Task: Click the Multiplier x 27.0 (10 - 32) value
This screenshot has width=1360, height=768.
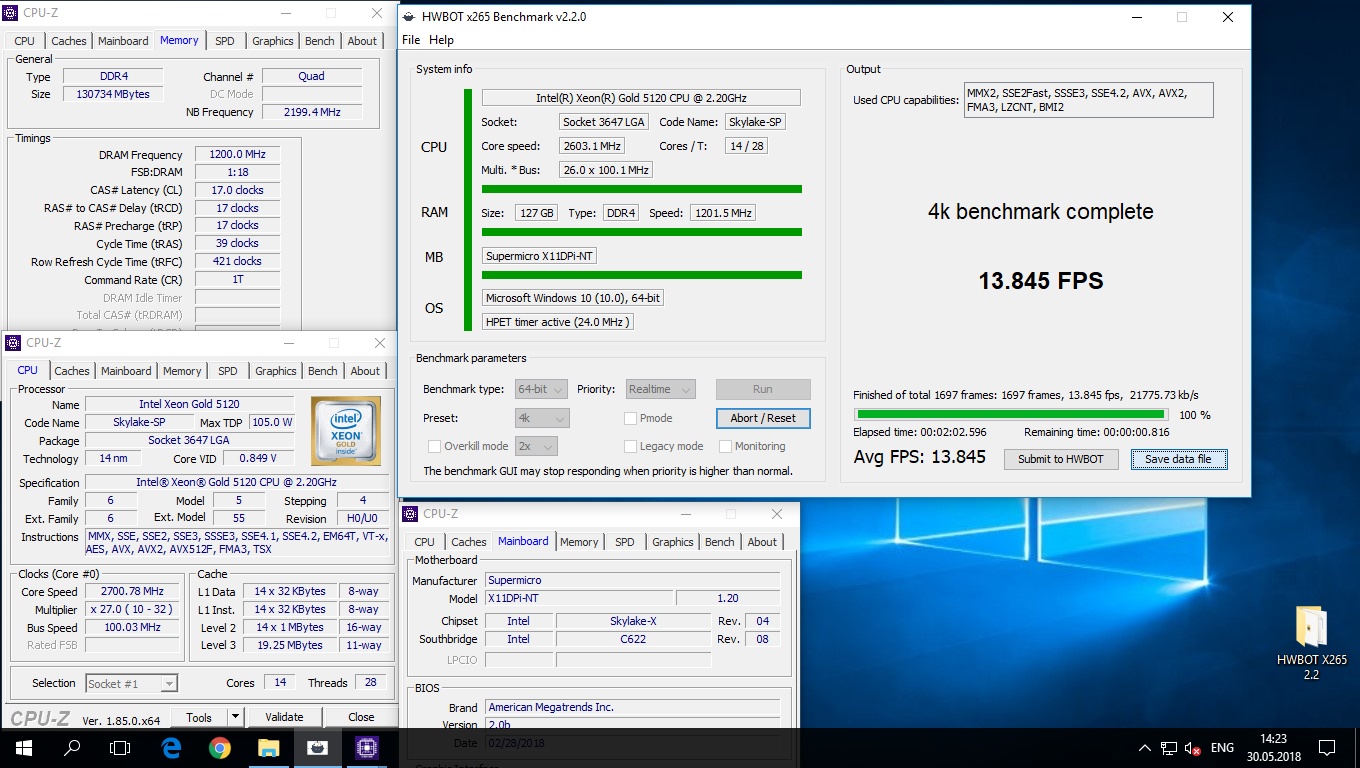Action: [x=133, y=610]
